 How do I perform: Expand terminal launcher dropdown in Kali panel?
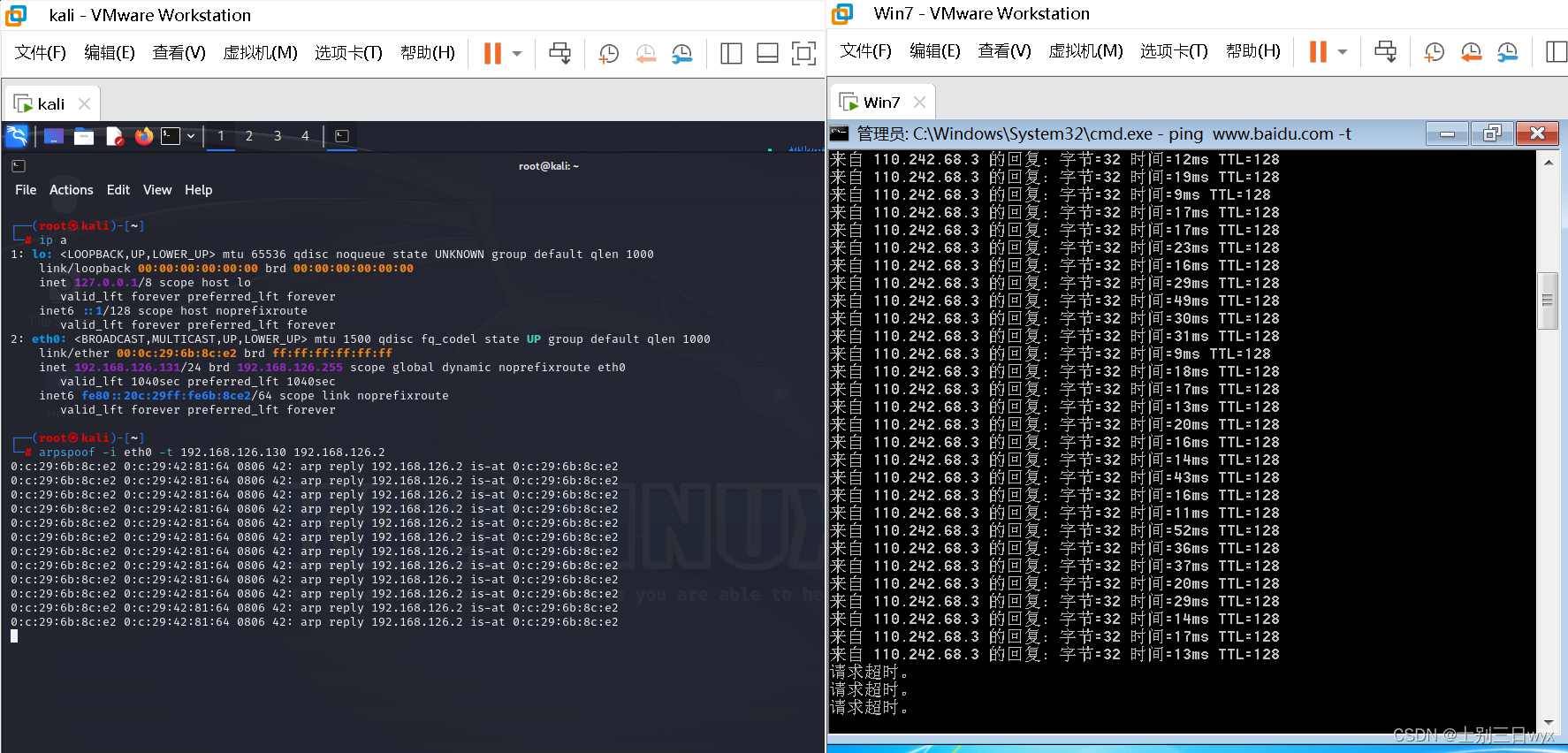click(191, 136)
